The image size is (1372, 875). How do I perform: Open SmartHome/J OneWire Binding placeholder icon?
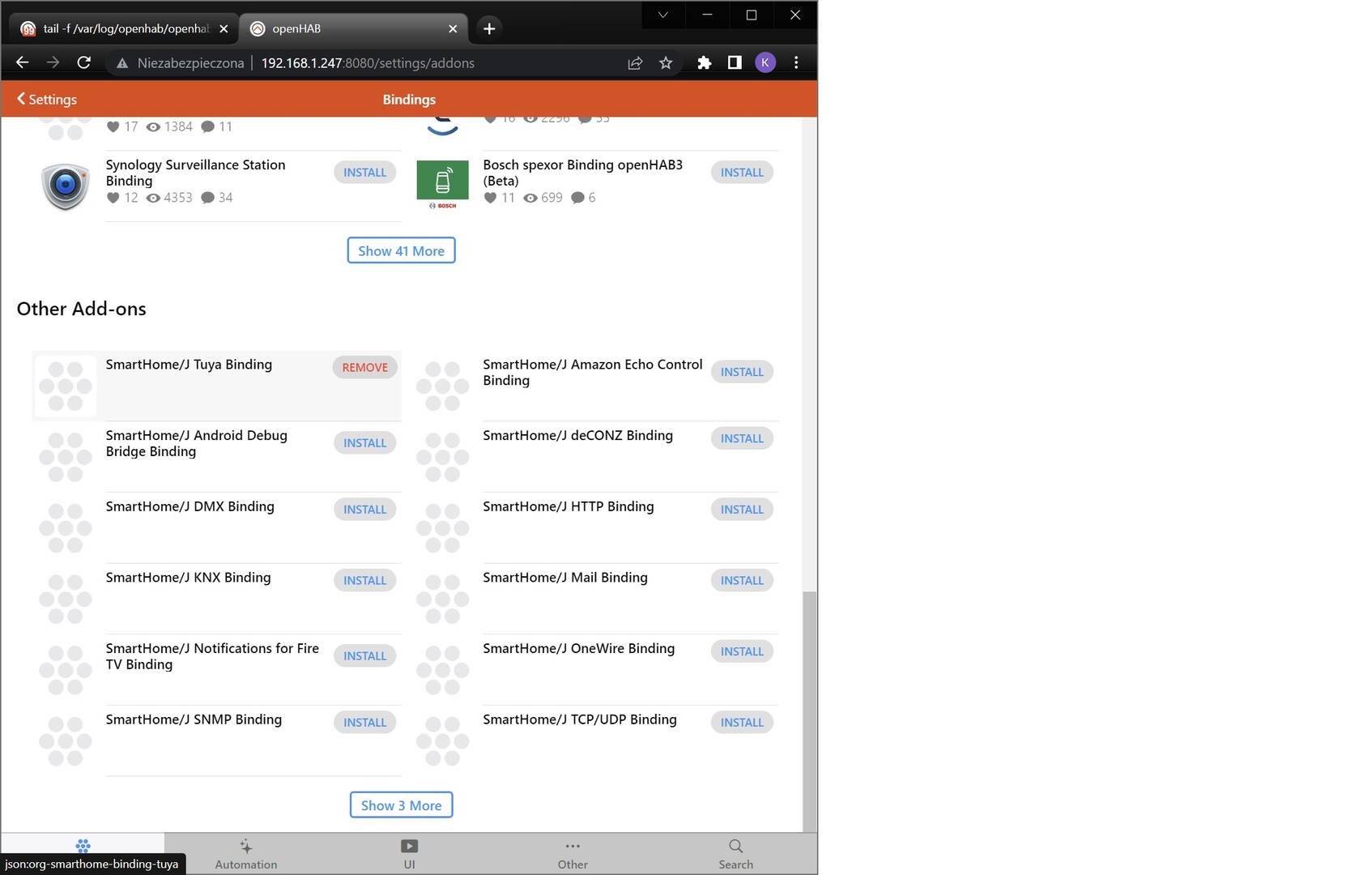pos(442,670)
